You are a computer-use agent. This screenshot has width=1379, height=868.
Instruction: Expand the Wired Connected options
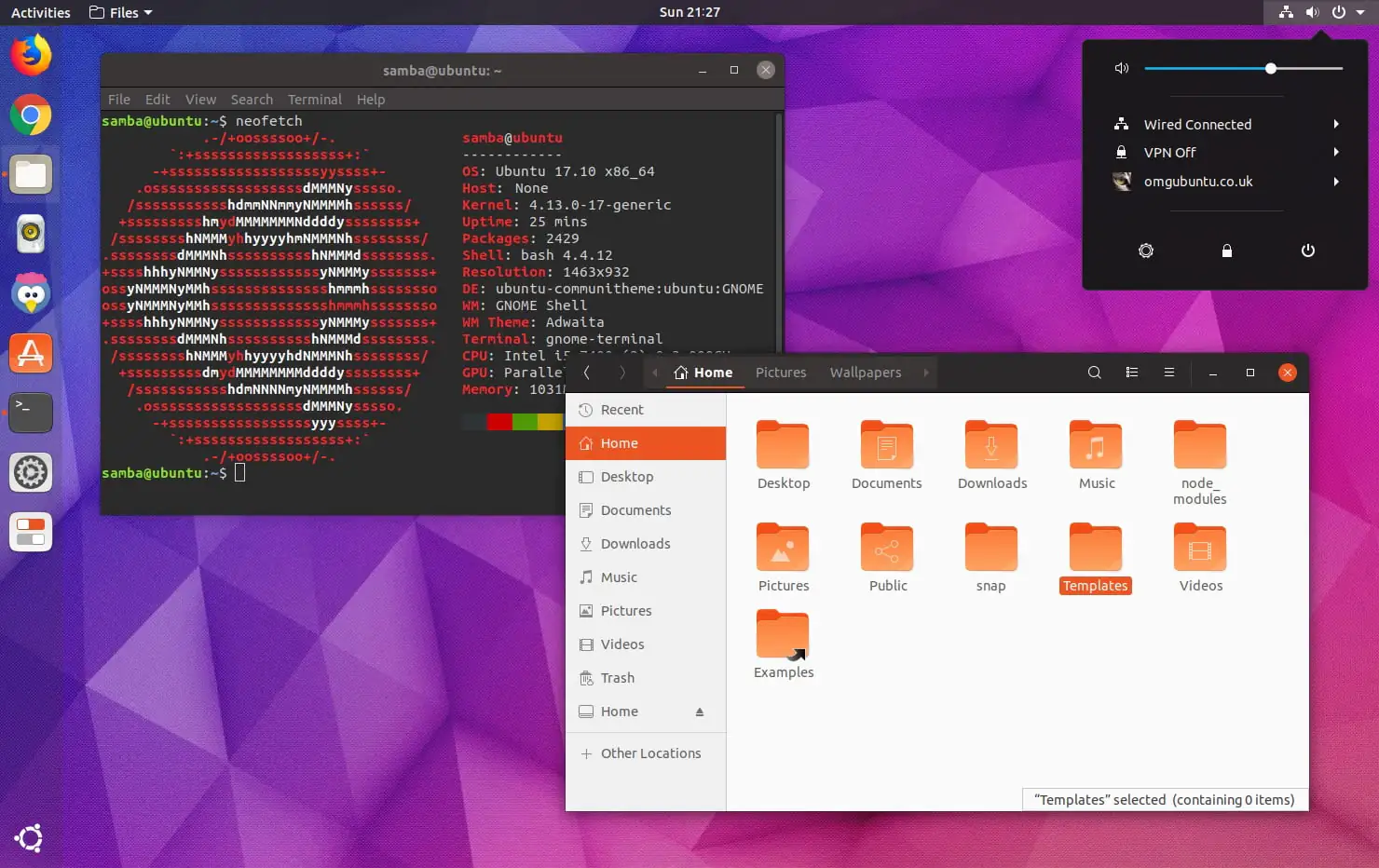click(1336, 124)
